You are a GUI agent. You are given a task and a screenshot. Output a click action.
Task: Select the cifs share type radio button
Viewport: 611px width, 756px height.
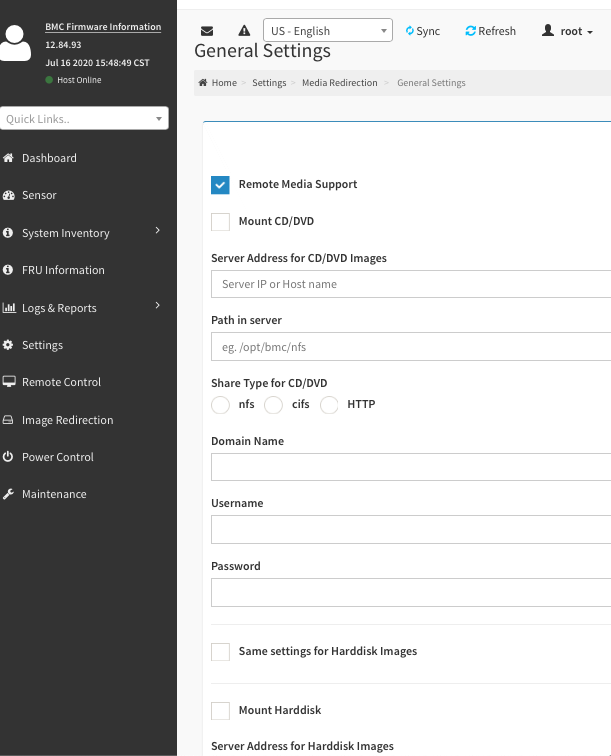tap(273, 405)
